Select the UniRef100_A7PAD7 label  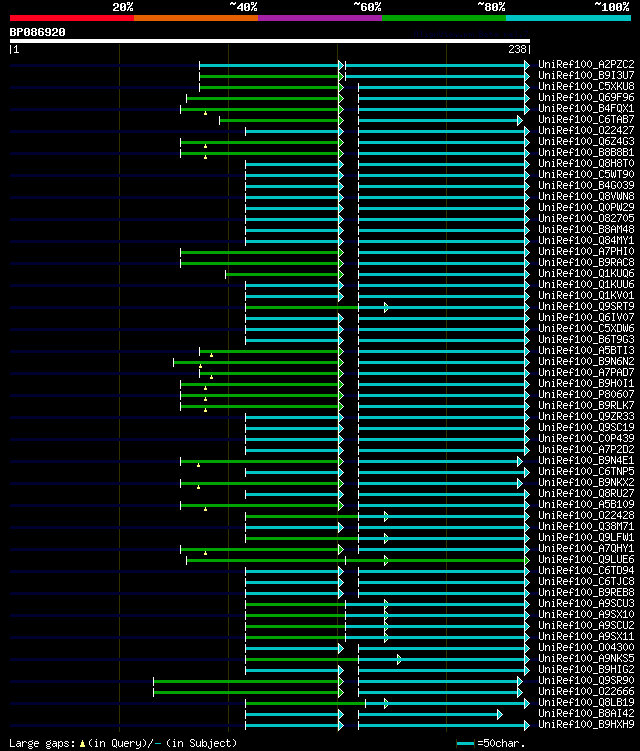coord(586,373)
